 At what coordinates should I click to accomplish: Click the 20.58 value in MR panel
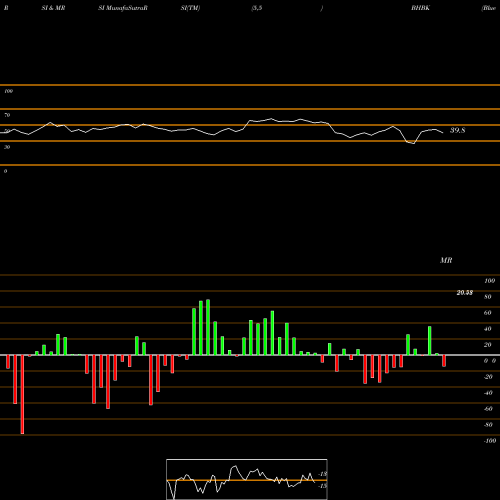(x=464, y=293)
